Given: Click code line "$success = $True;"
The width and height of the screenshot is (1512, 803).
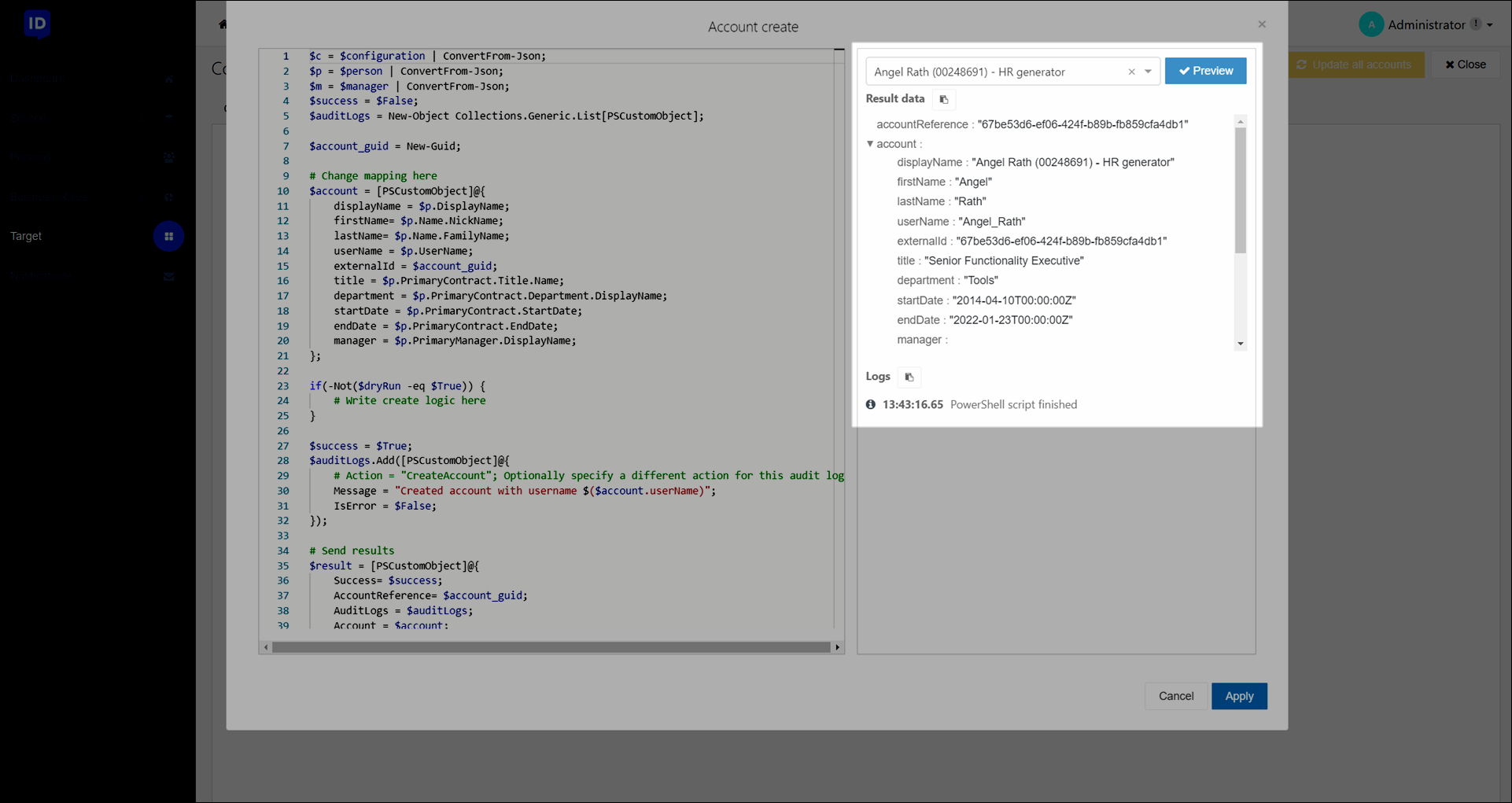Looking at the screenshot, I should coord(360,445).
